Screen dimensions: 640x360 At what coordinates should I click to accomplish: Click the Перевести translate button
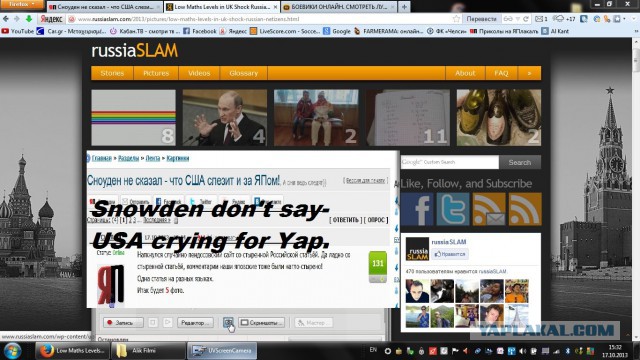(481, 19)
